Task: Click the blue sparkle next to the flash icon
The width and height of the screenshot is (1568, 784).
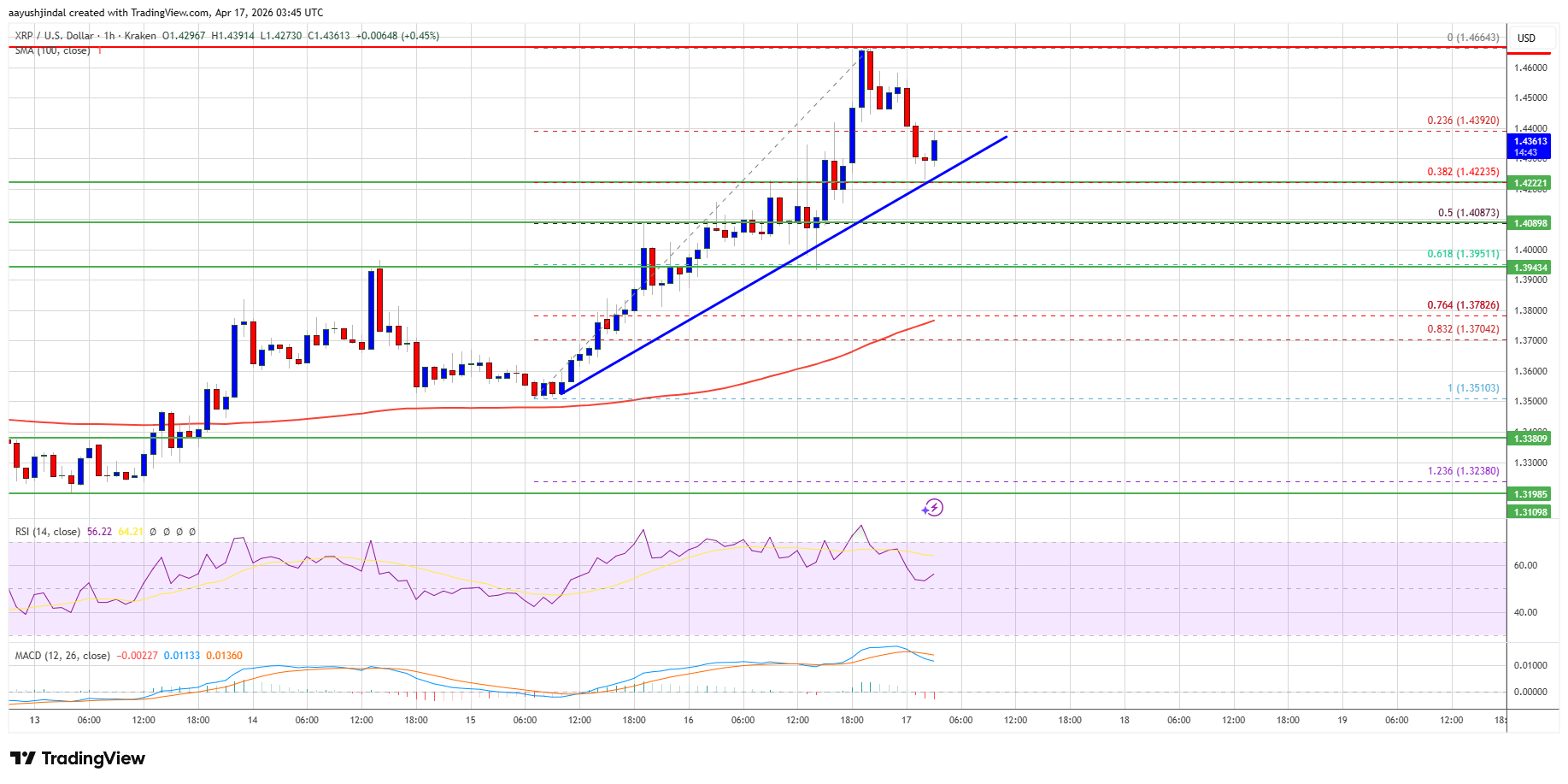Action: pyautogui.click(x=925, y=510)
